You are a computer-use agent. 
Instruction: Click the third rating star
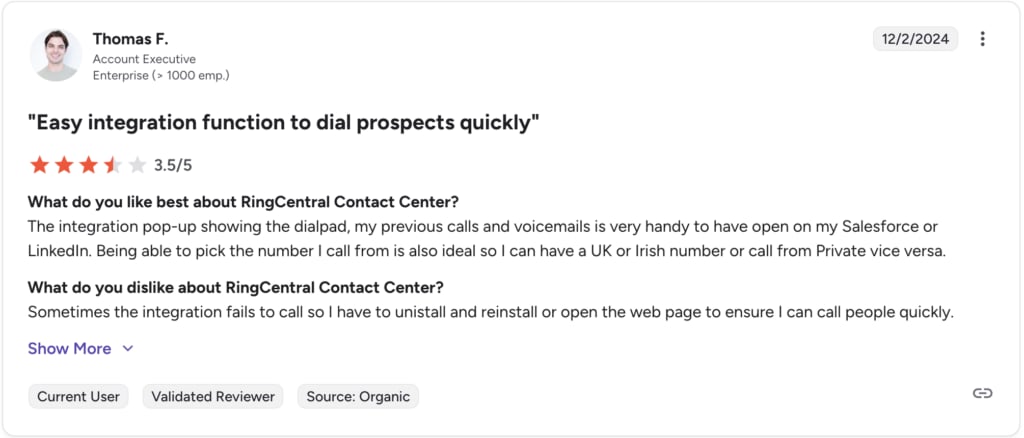pos(88,165)
